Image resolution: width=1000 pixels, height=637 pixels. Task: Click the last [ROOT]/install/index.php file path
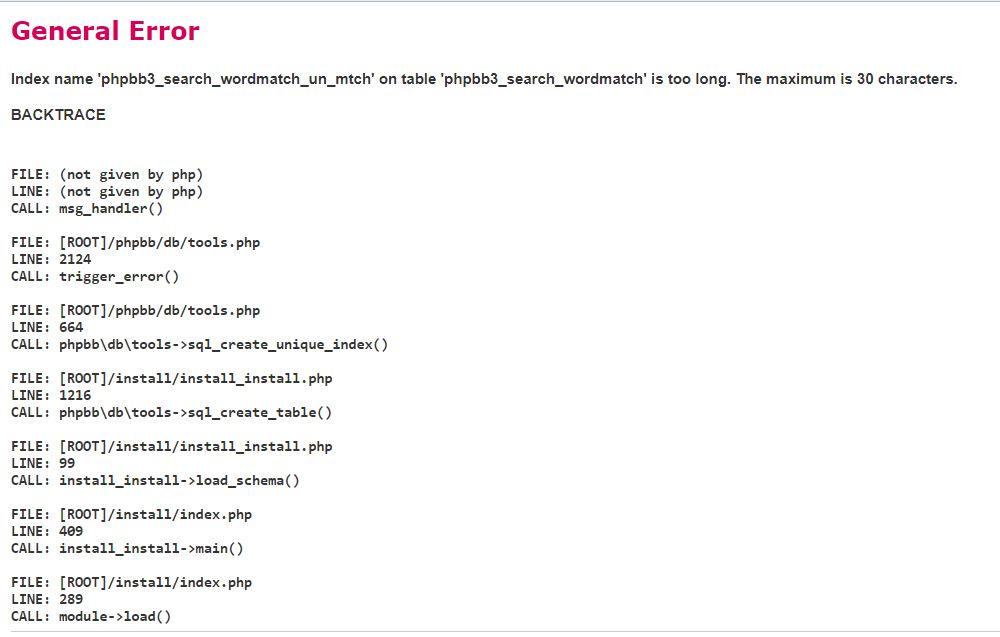[155, 582]
